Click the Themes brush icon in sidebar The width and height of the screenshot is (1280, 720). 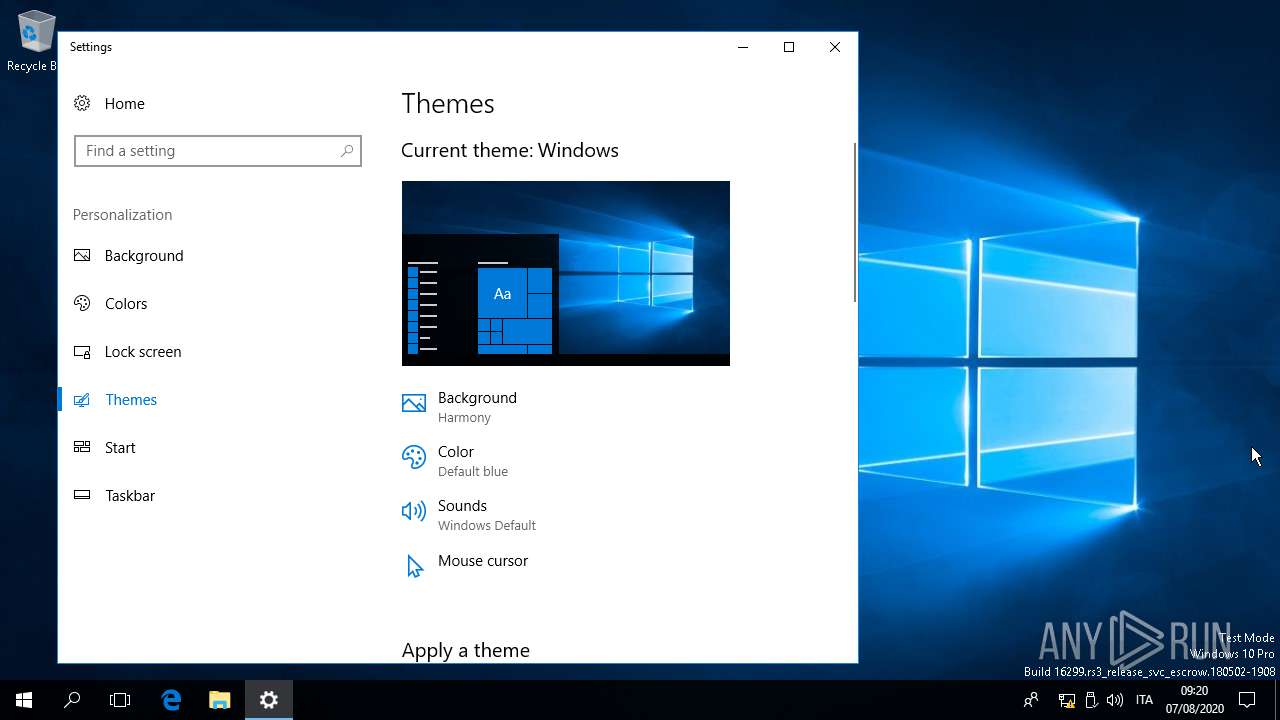coord(82,399)
